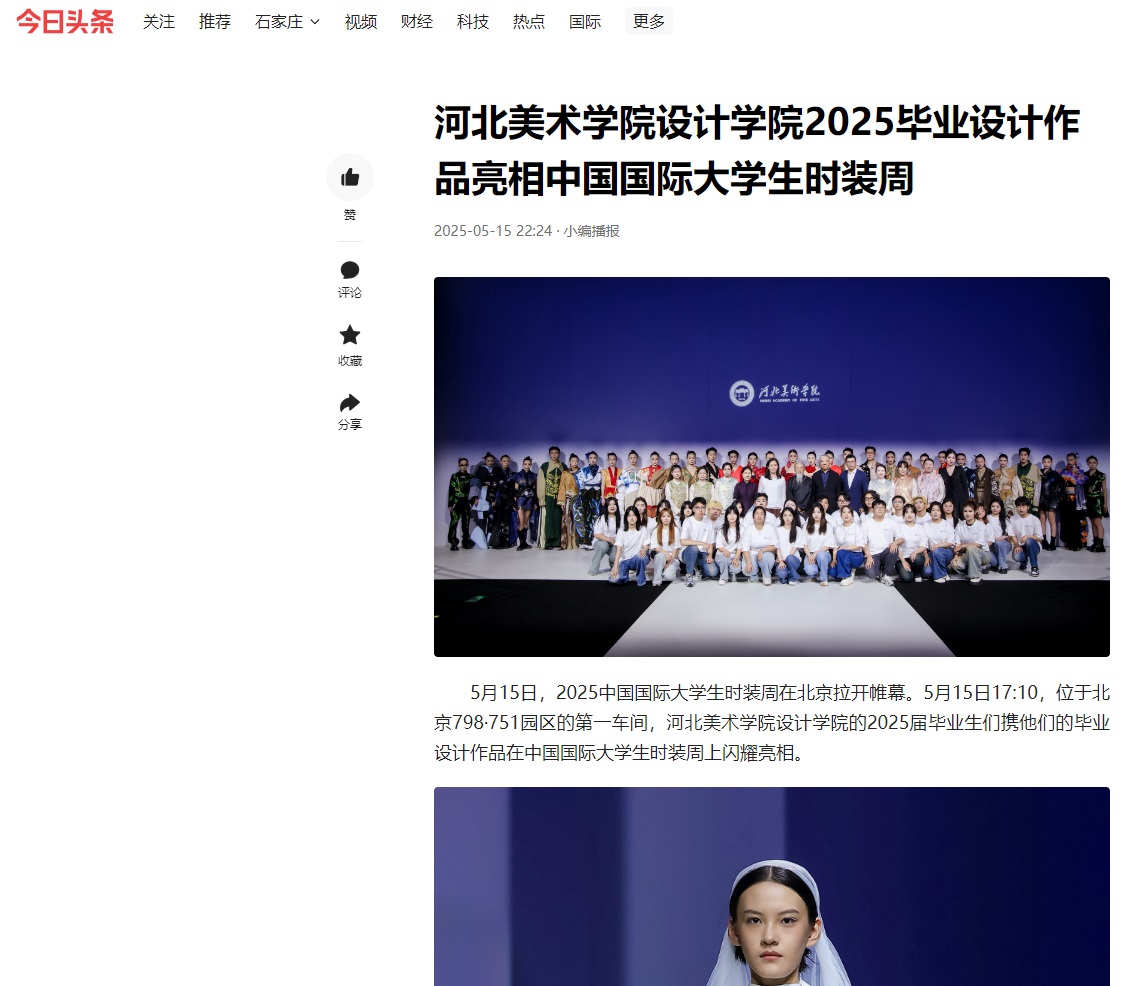Open the 更多 menu
The width and height of the screenshot is (1132, 986).
pyautogui.click(x=648, y=22)
